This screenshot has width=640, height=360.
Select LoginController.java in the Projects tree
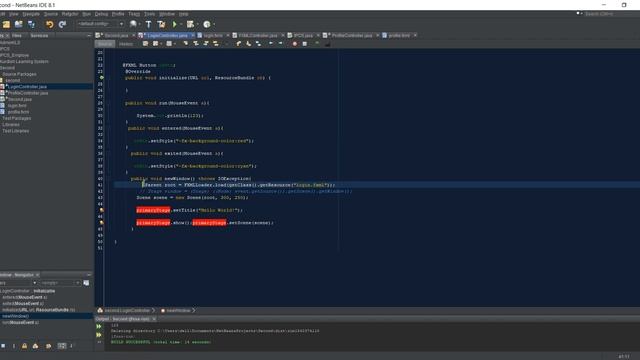pyautogui.click(x=27, y=87)
